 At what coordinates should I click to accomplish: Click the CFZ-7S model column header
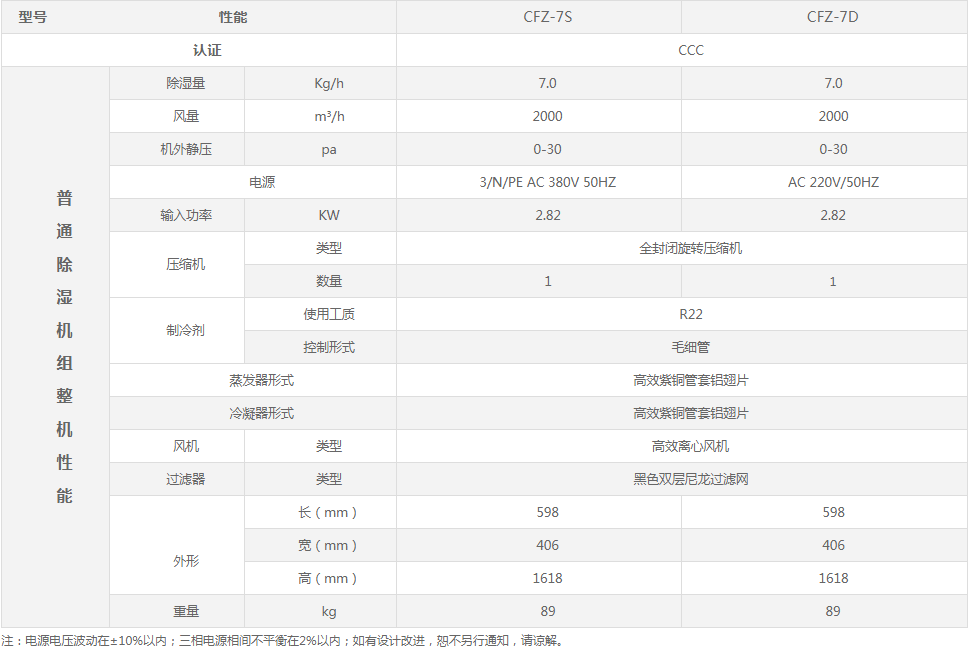547,17
